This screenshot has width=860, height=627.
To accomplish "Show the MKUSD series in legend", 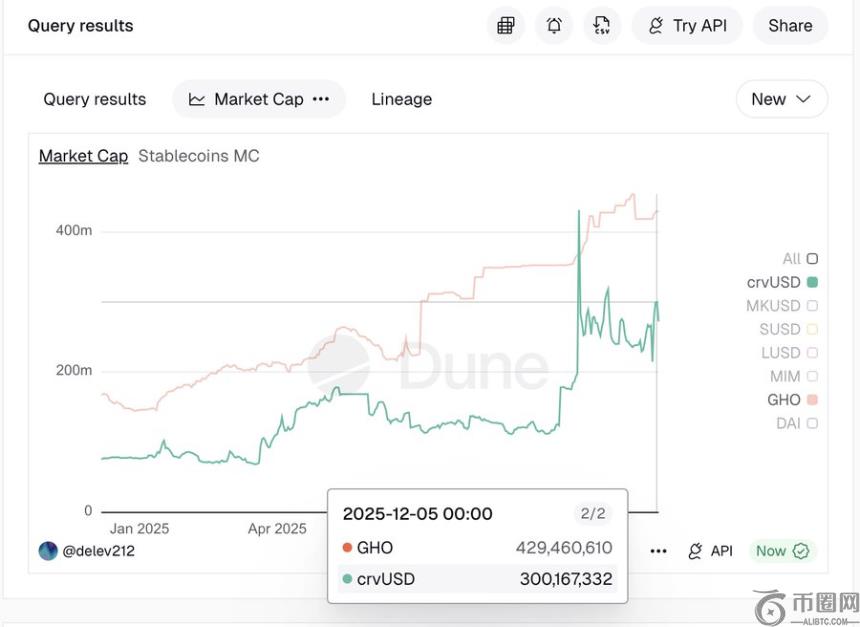I will point(812,306).
